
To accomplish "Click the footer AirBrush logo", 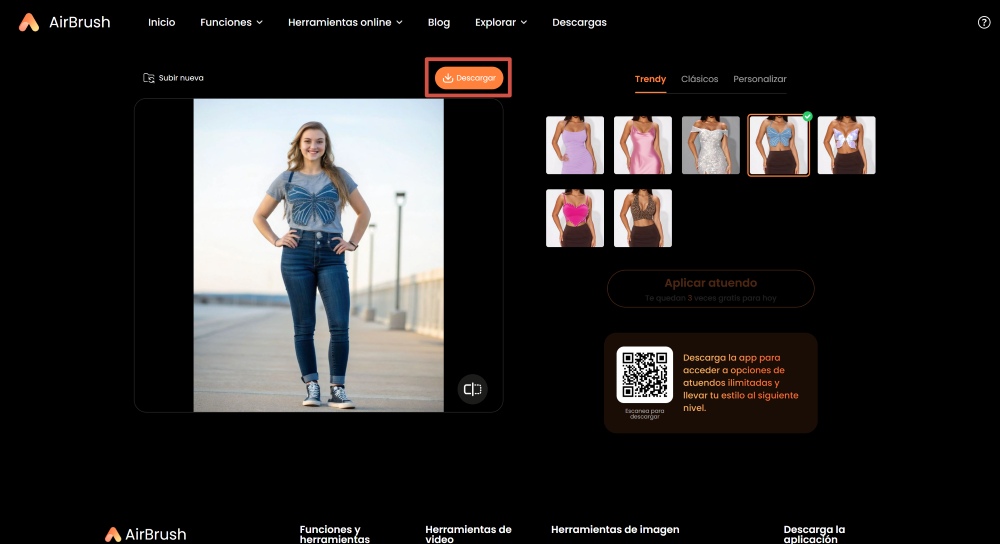I will [145, 534].
